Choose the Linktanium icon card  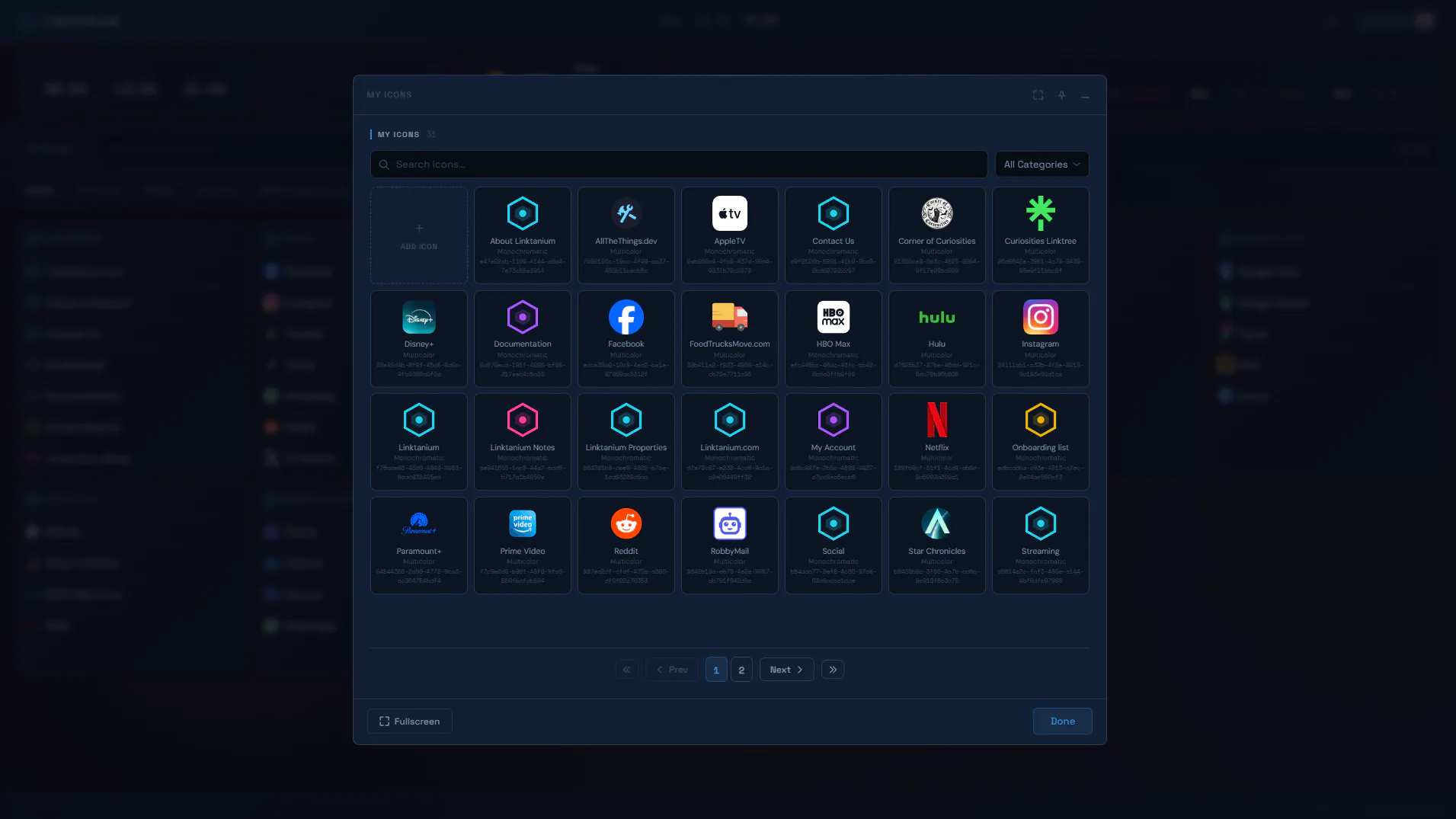[419, 442]
